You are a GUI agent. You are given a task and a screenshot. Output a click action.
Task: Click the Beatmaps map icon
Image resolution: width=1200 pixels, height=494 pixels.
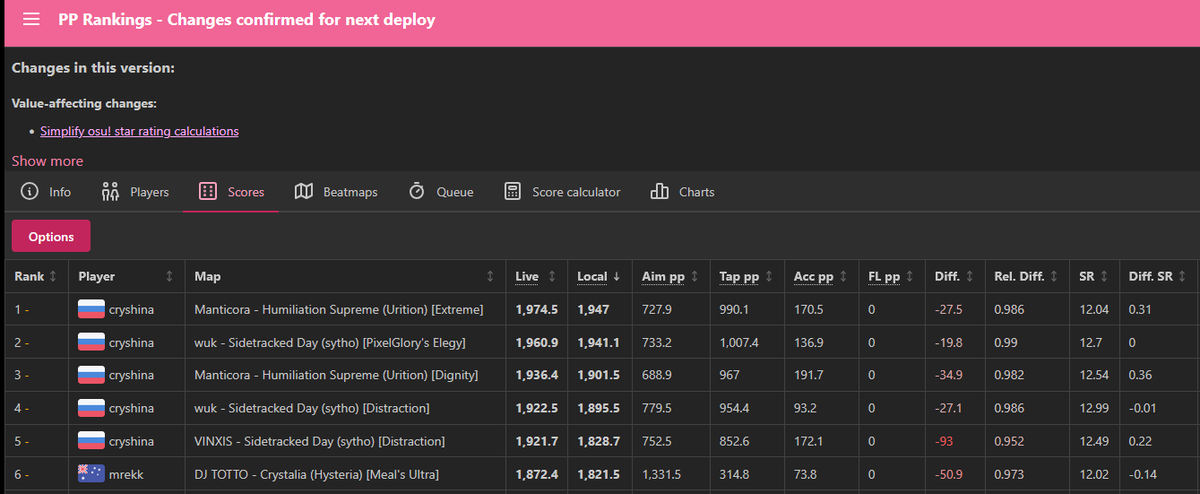[304, 191]
